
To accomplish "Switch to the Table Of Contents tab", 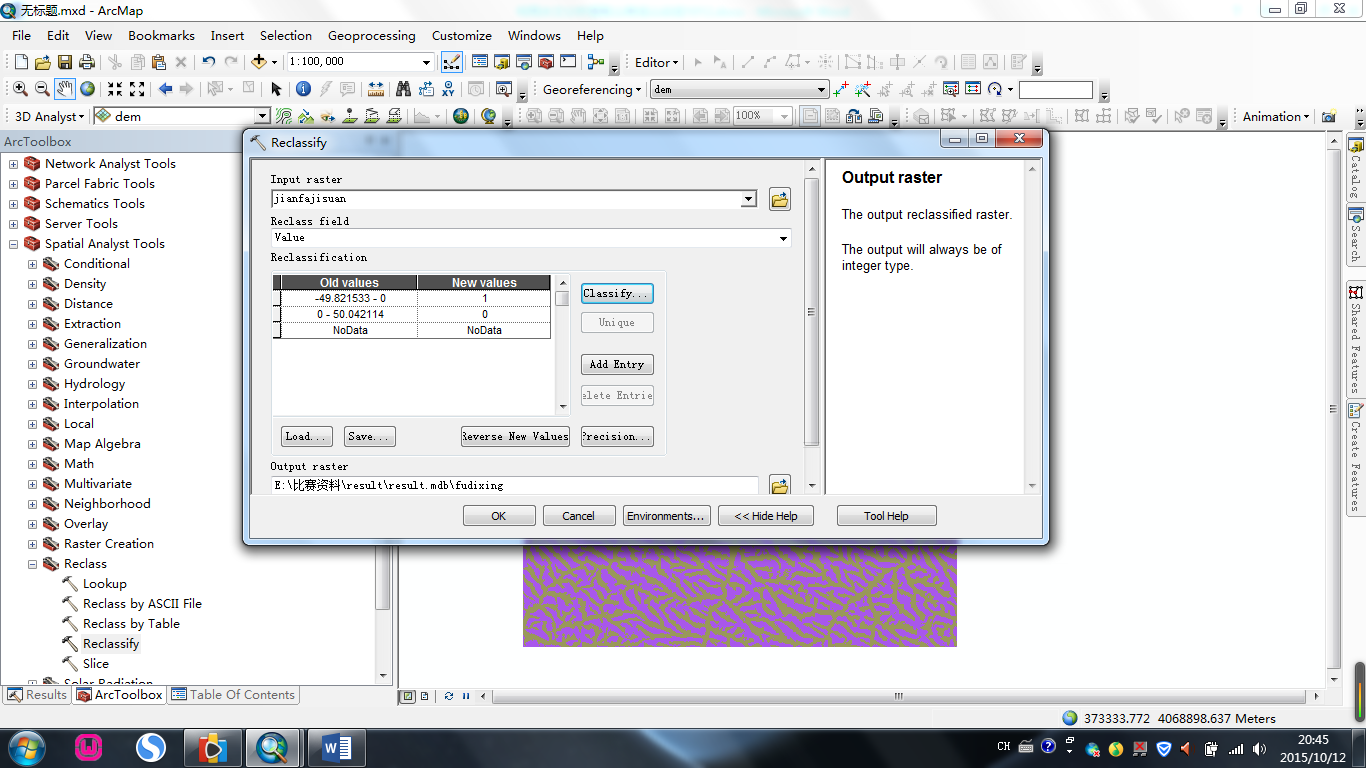I will click(233, 695).
